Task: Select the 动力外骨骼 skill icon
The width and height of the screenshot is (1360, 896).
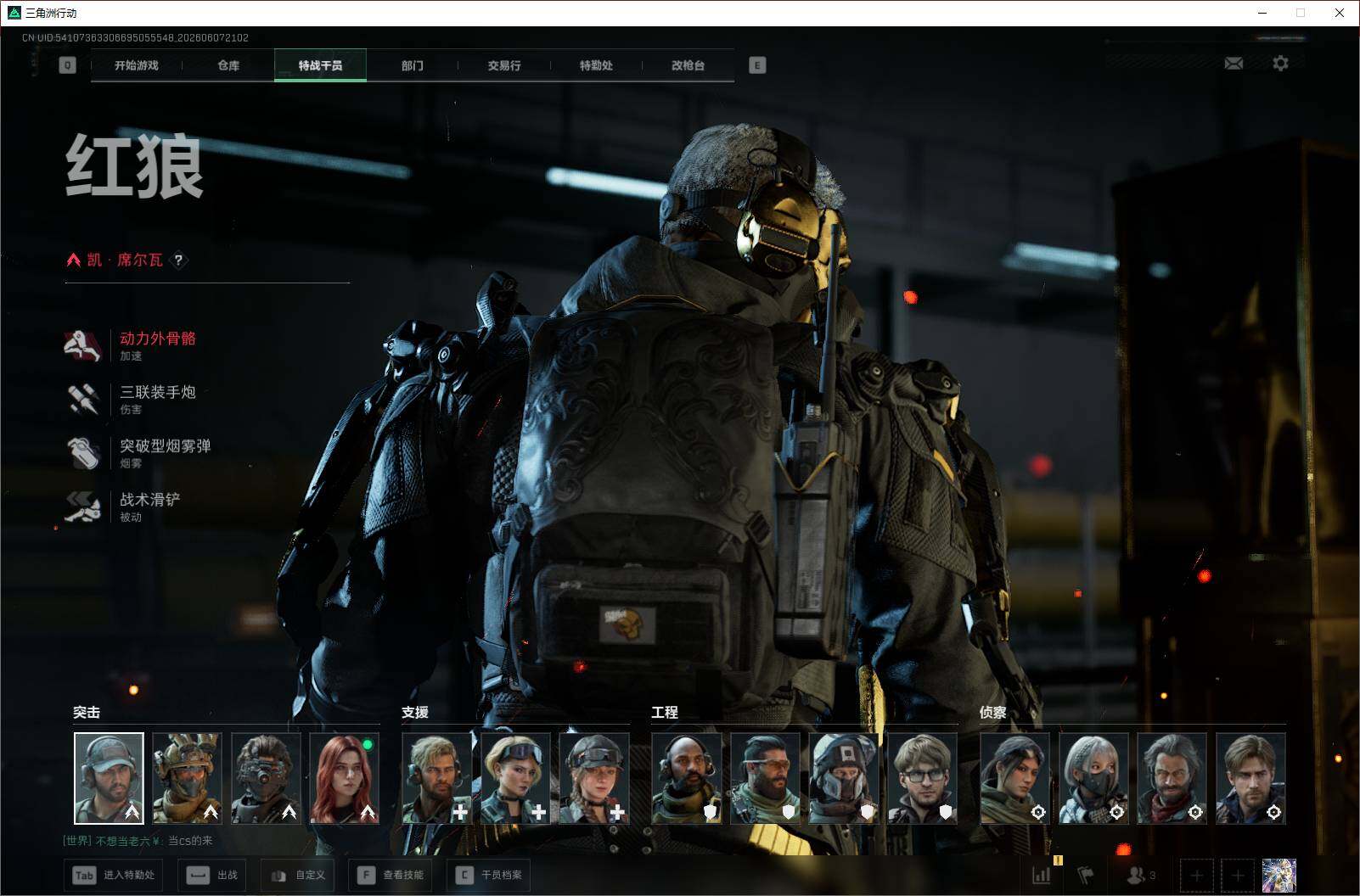Action: (x=83, y=345)
